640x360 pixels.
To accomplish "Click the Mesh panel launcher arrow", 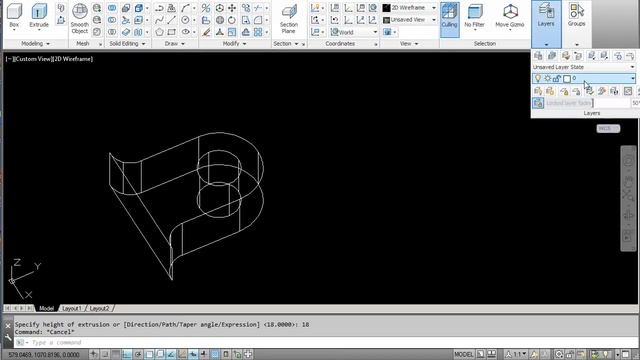I will pyautogui.click(x=100, y=44).
